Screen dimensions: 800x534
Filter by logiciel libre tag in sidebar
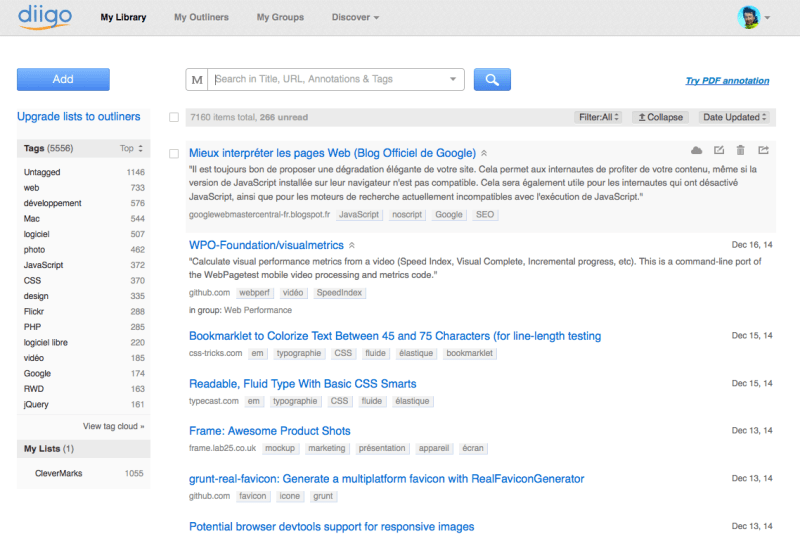coord(45,343)
